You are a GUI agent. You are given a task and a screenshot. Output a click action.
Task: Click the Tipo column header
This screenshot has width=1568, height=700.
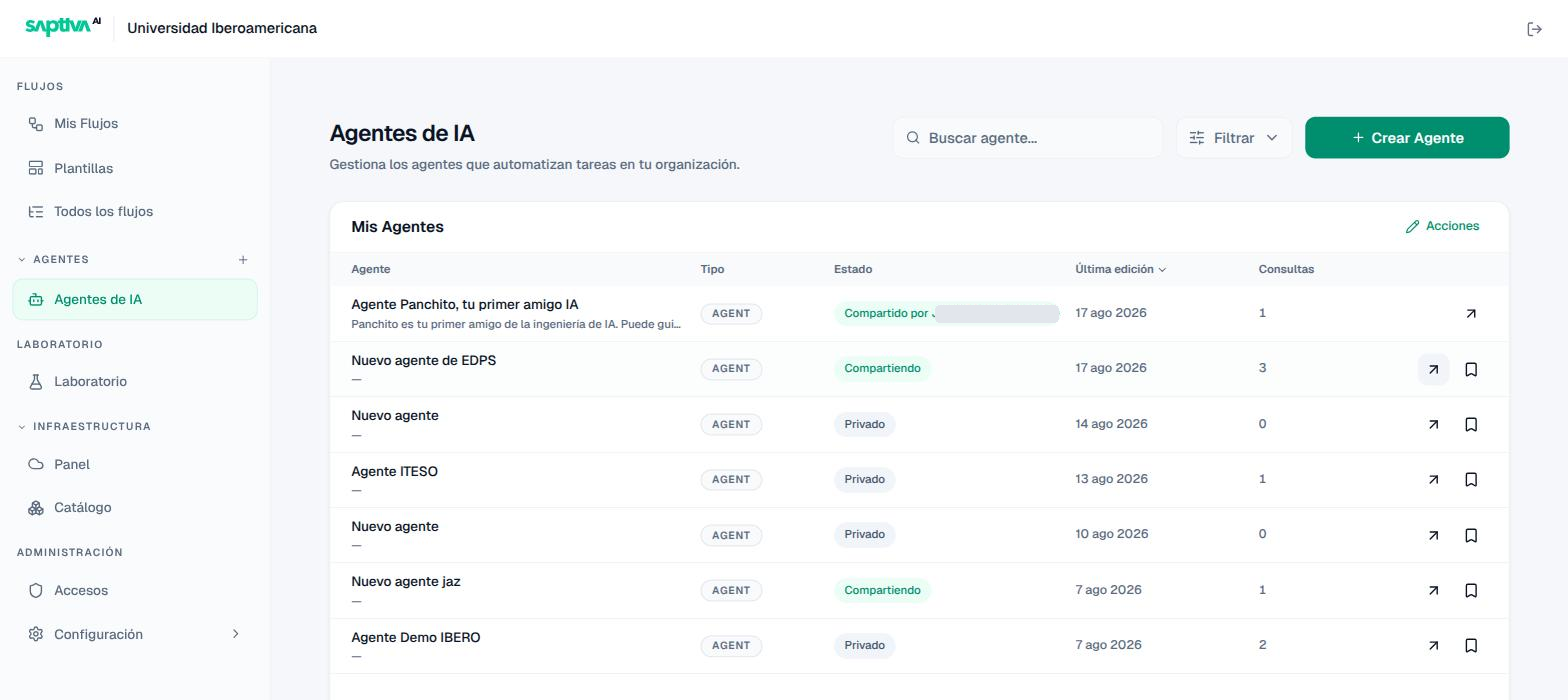pyautogui.click(x=712, y=269)
